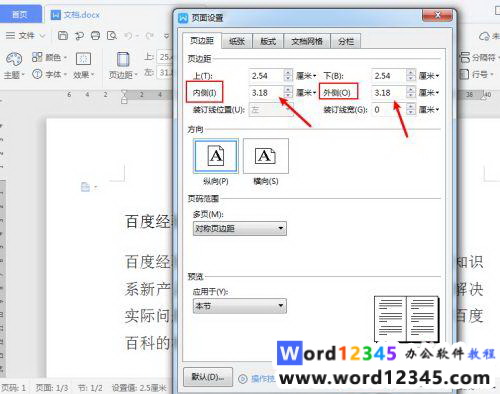Click the Print icon in quick toolbar

[95, 35]
